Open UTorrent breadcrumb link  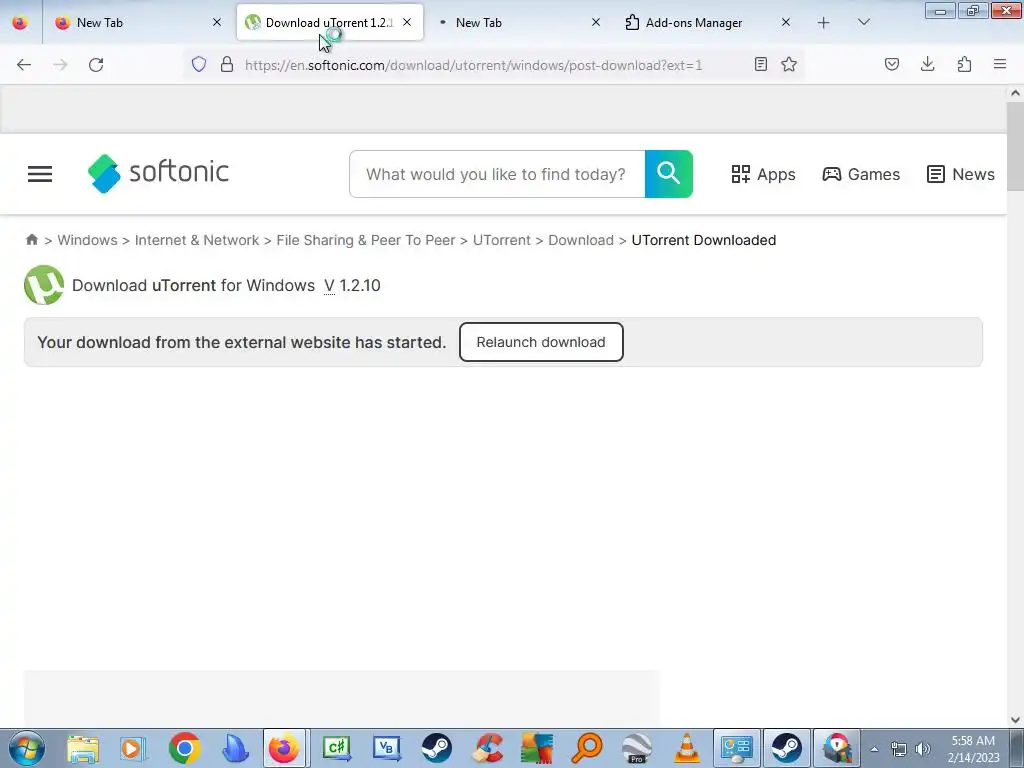coord(502,240)
